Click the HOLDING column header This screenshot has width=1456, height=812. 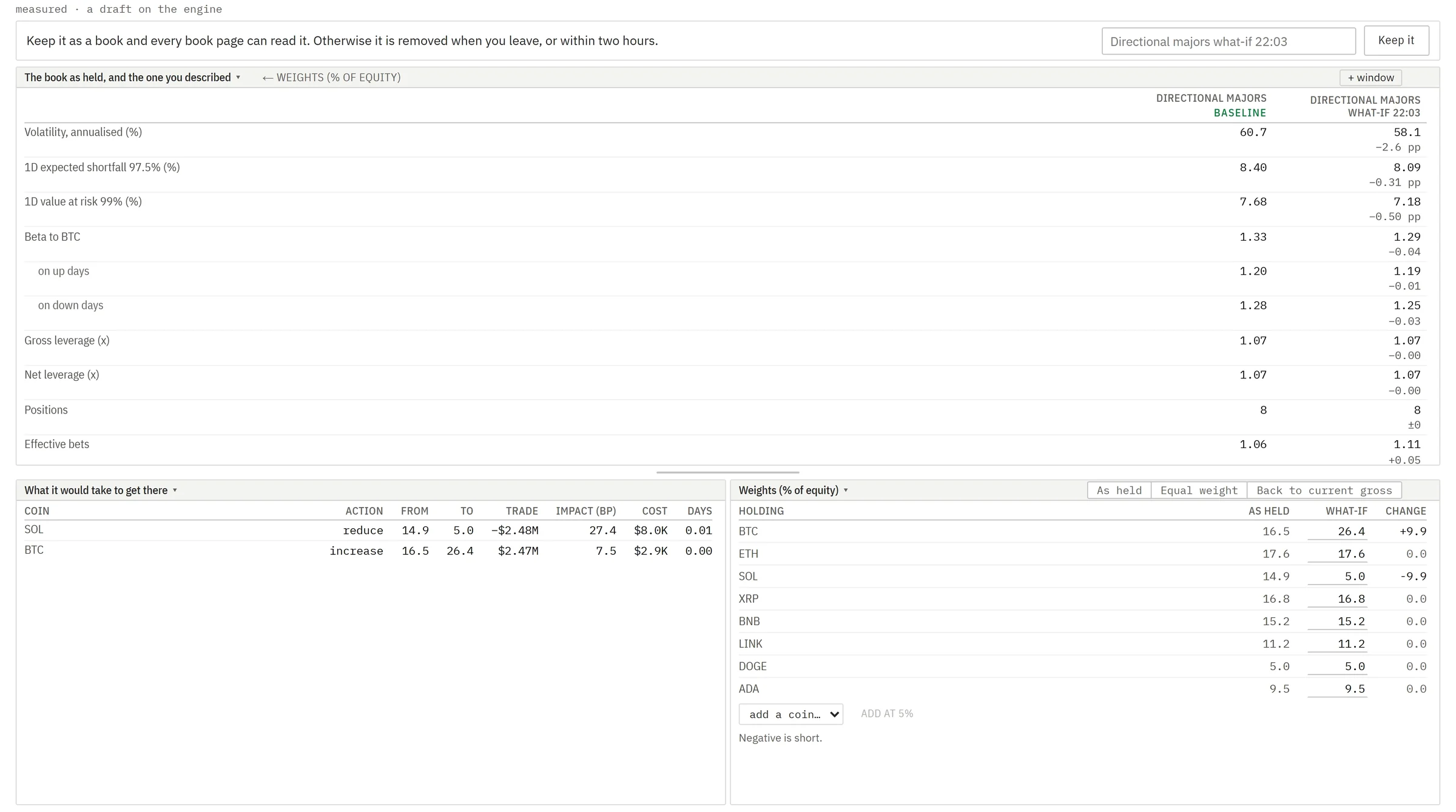point(761,511)
